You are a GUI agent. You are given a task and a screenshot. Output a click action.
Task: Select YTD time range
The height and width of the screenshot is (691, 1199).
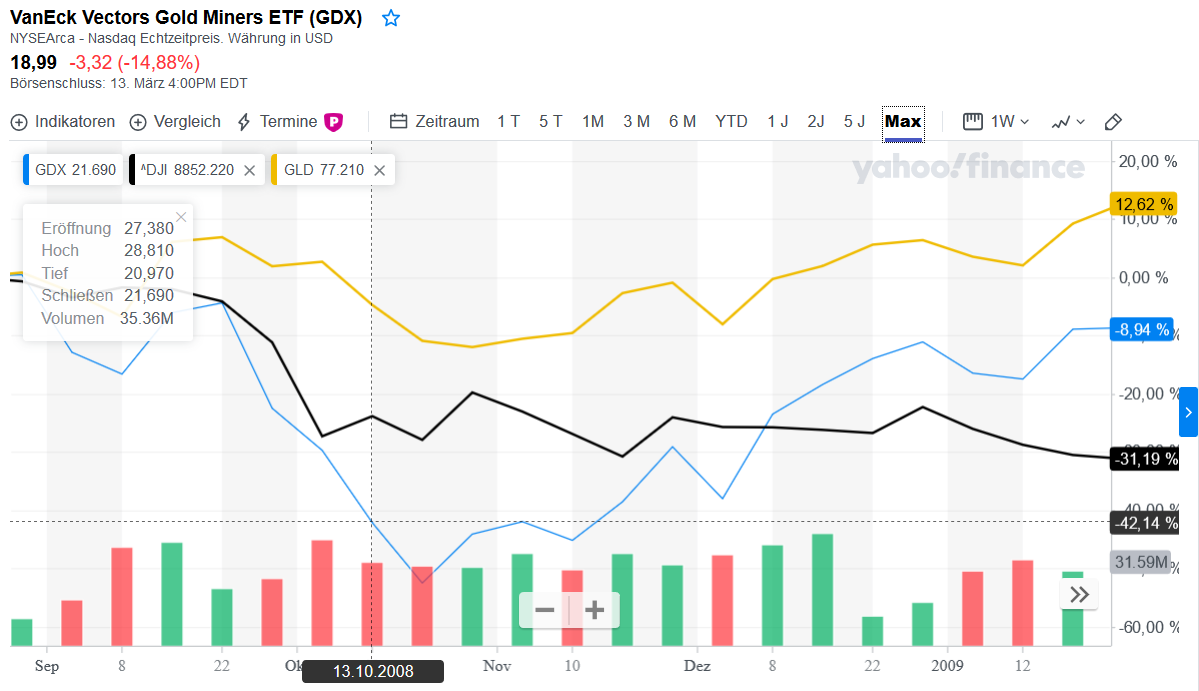click(x=731, y=122)
